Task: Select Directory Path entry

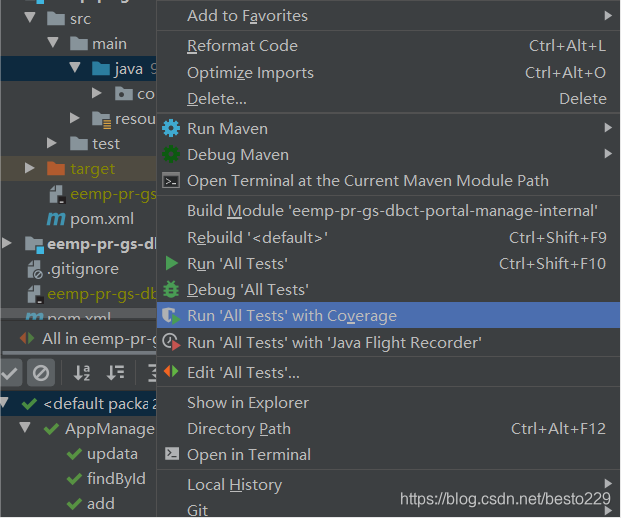Action: (x=388, y=428)
